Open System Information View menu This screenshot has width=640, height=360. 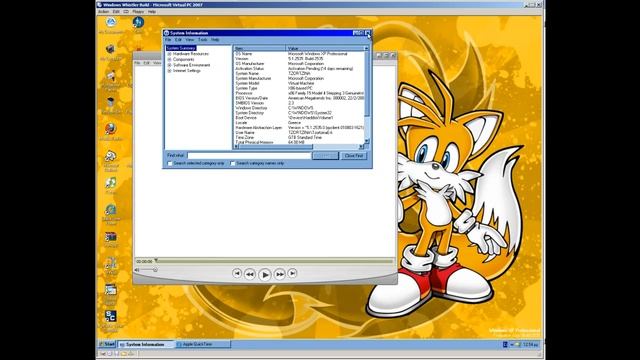pos(190,40)
